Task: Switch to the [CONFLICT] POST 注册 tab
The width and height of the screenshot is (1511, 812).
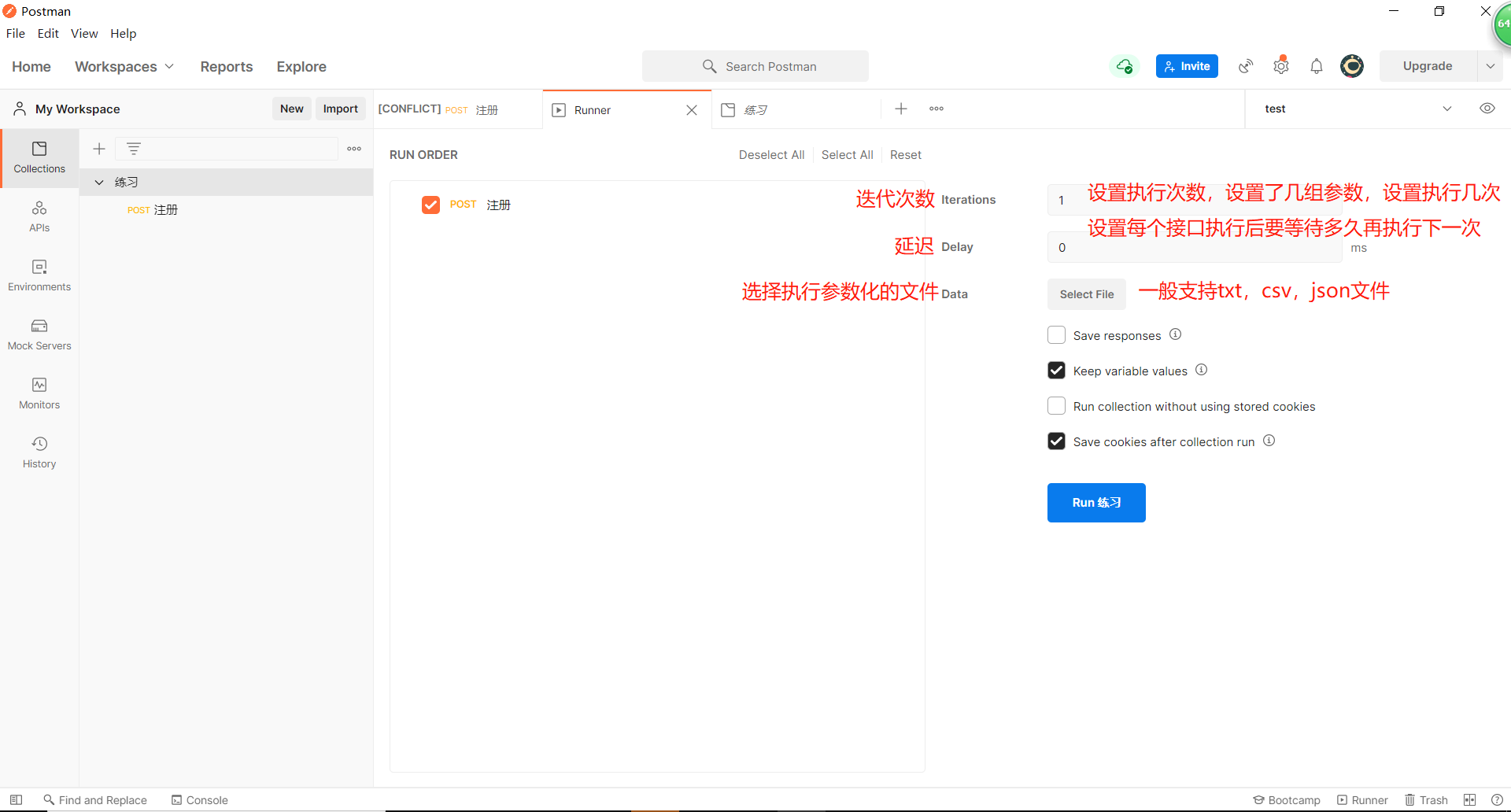Action: click(x=458, y=109)
